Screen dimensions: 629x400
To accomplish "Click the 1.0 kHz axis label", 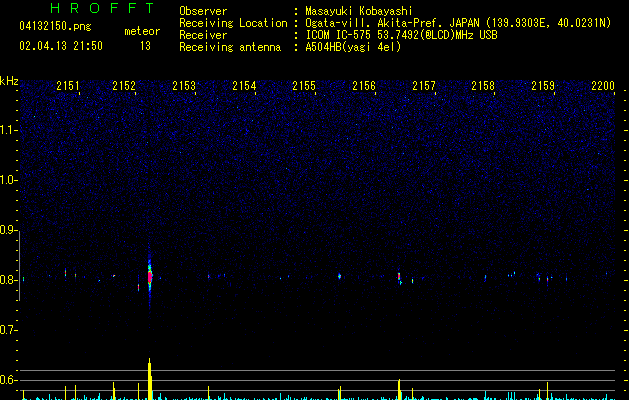I will 8,180.
